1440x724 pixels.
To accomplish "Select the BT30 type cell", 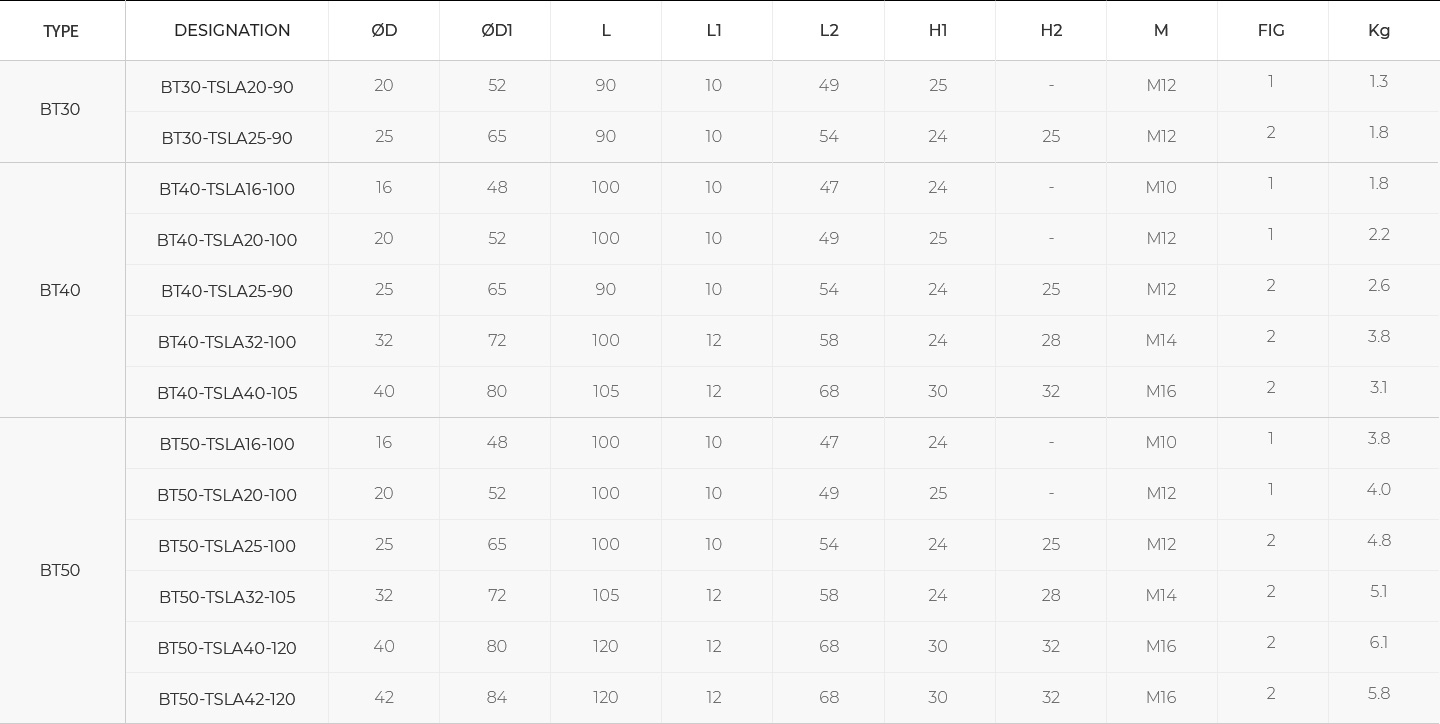I will click(60, 110).
